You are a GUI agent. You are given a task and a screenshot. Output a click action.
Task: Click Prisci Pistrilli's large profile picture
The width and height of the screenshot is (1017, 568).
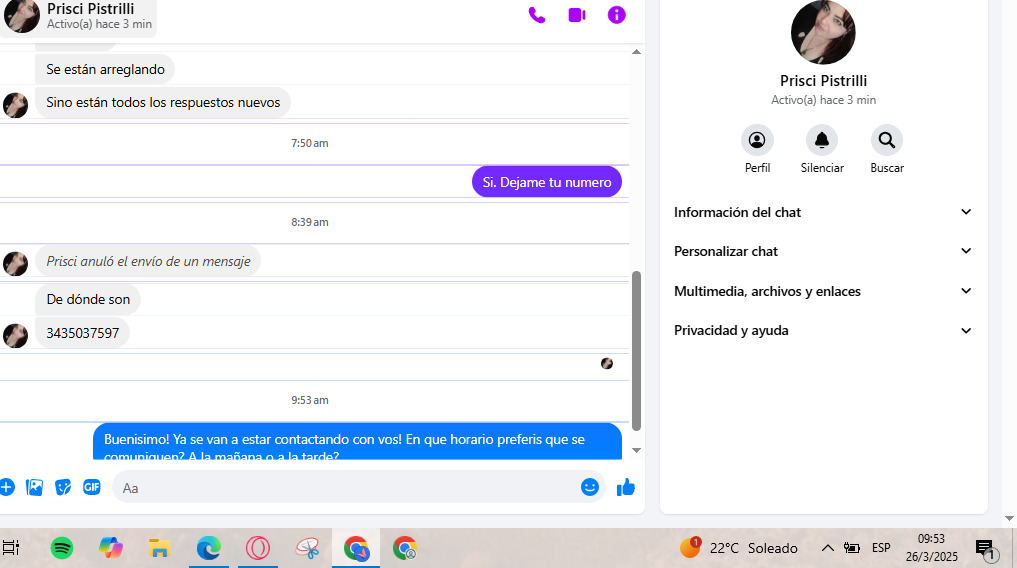[x=823, y=32]
